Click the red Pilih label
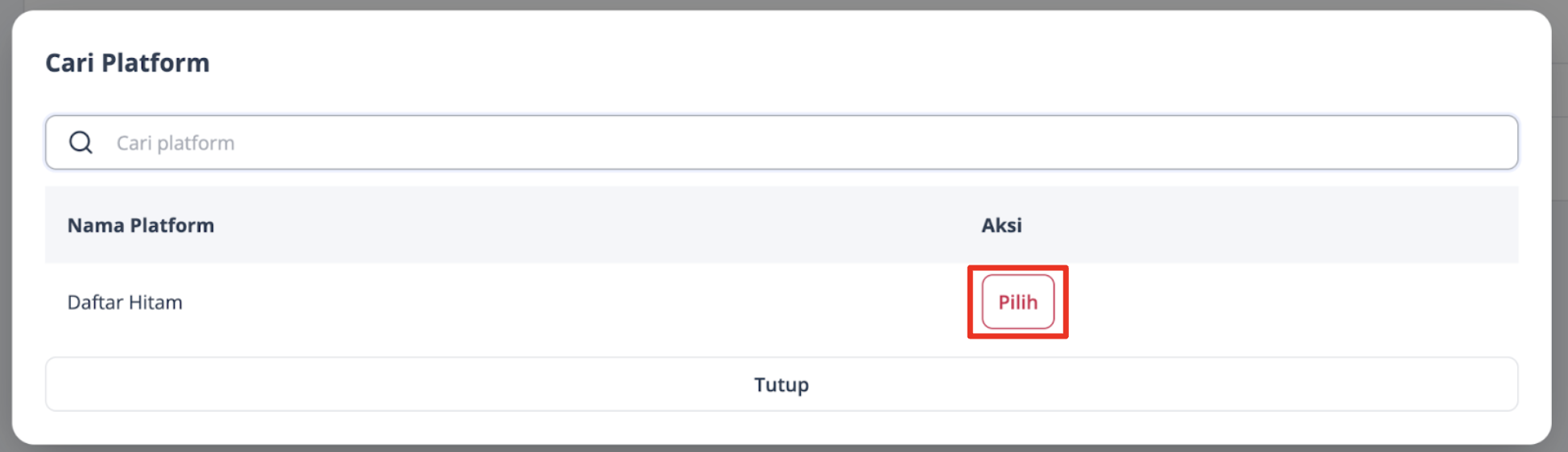1568x452 pixels. (1017, 302)
